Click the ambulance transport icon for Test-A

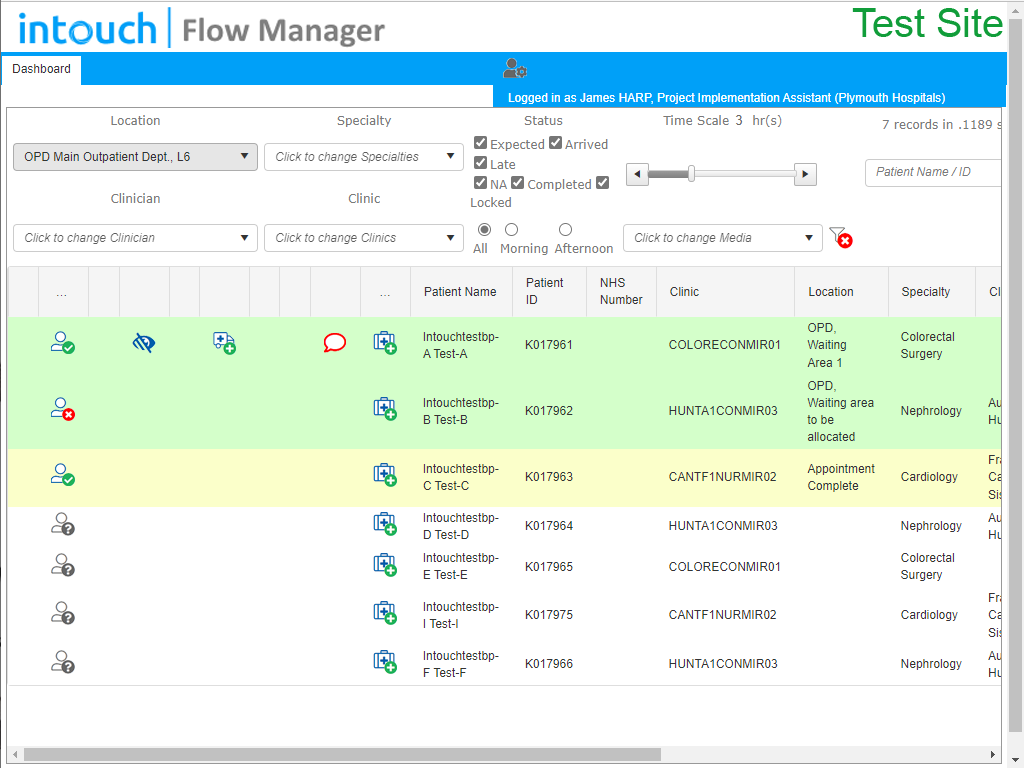(x=224, y=343)
